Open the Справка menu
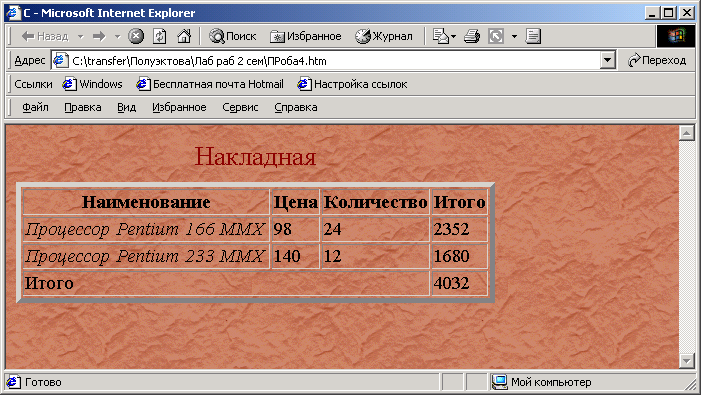This screenshot has height=395, width=701. [x=296, y=107]
